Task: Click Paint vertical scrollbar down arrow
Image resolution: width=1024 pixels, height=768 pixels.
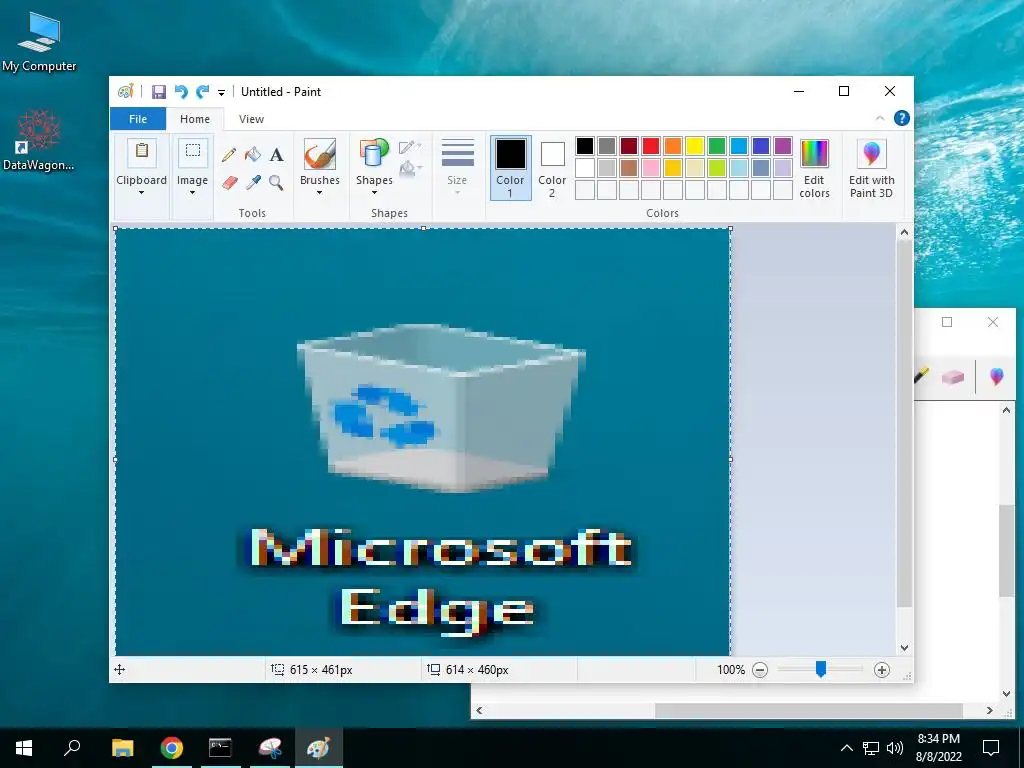Action: 904,648
